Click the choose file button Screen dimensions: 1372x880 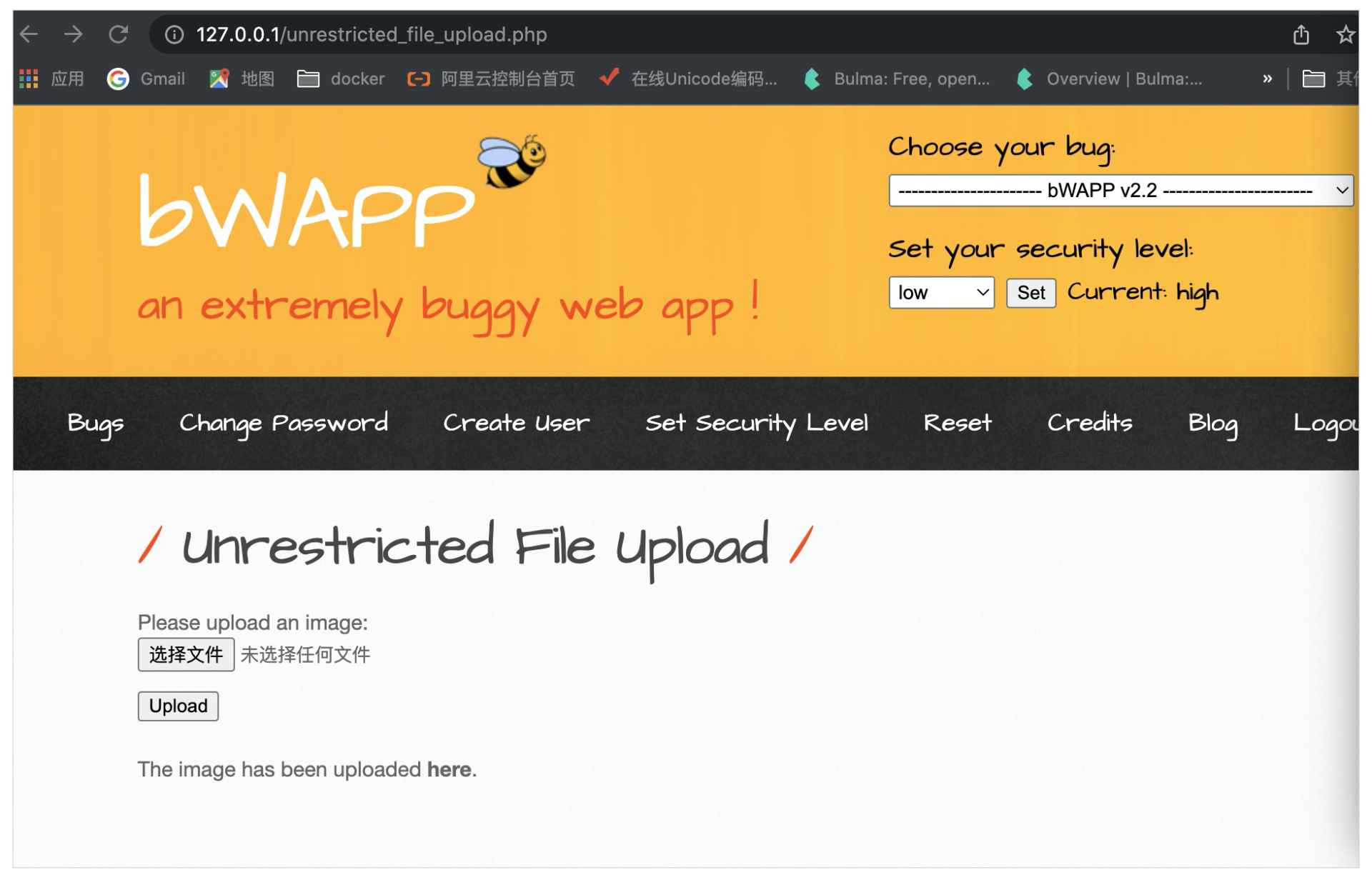[x=186, y=654]
